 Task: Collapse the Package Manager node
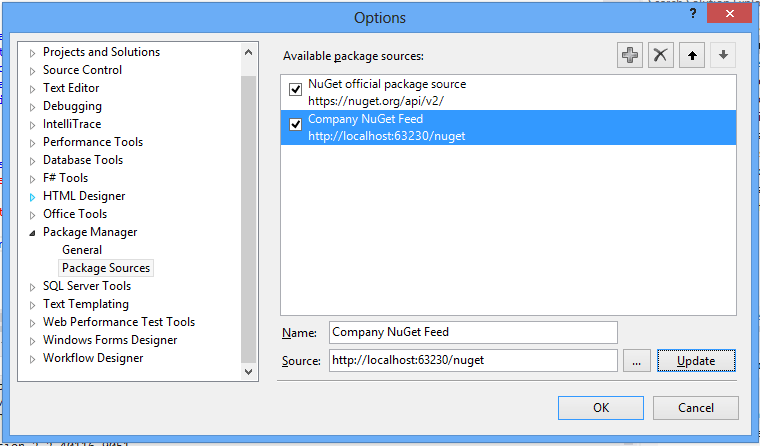tap(33, 233)
